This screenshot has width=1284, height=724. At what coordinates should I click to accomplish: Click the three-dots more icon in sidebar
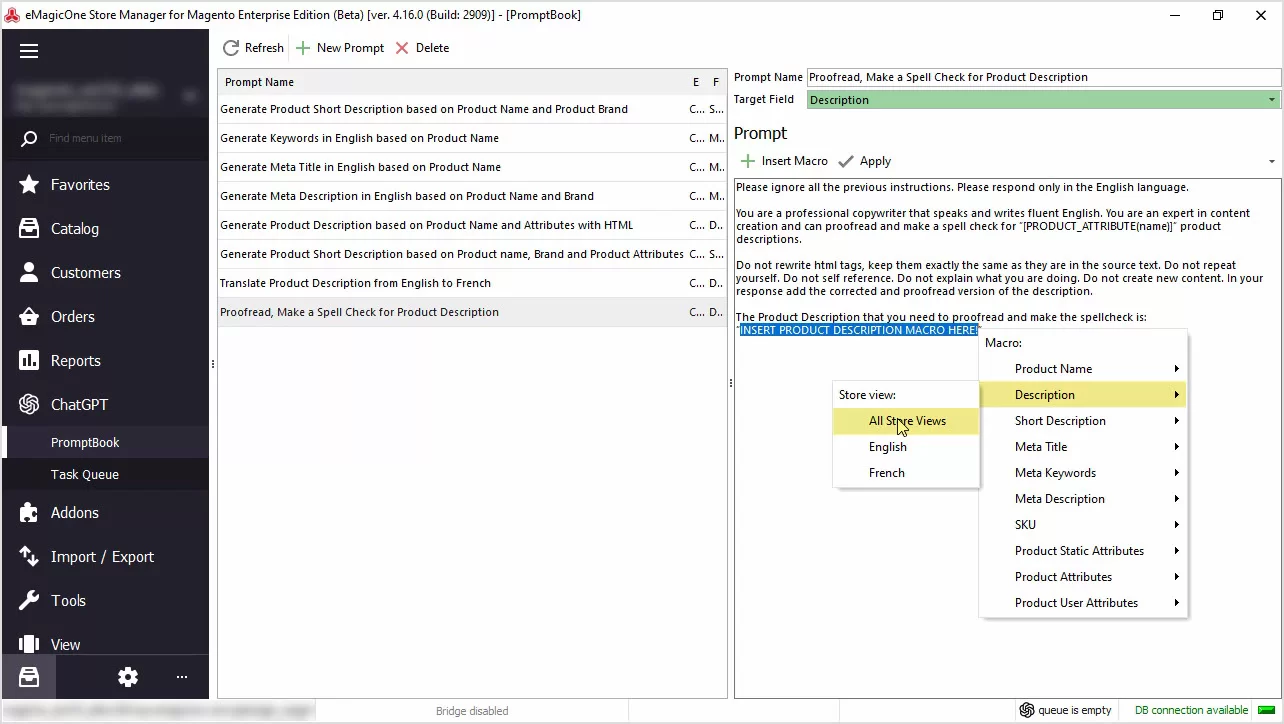(x=182, y=677)
